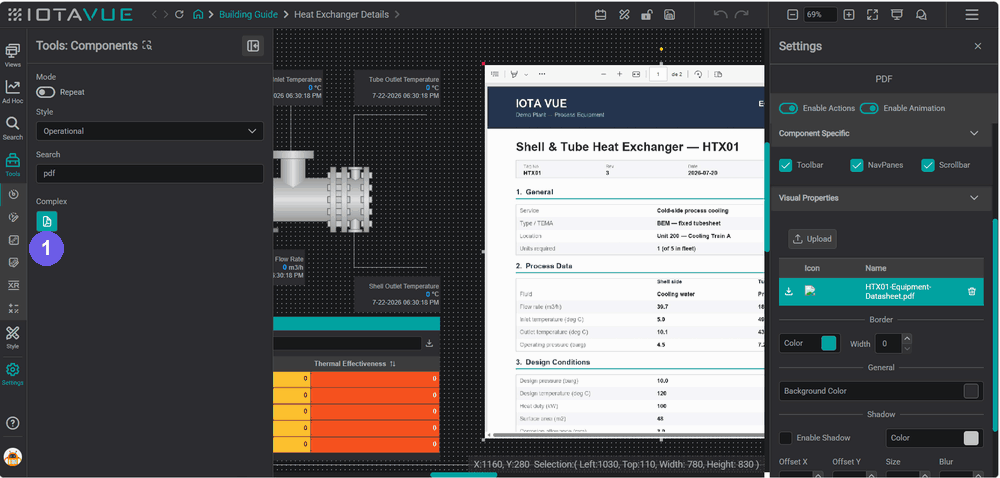The height and width of the screenshot is (478, 1000).
Task: Open the Settings sidebar panel
Action: click(x=13, y=374)
